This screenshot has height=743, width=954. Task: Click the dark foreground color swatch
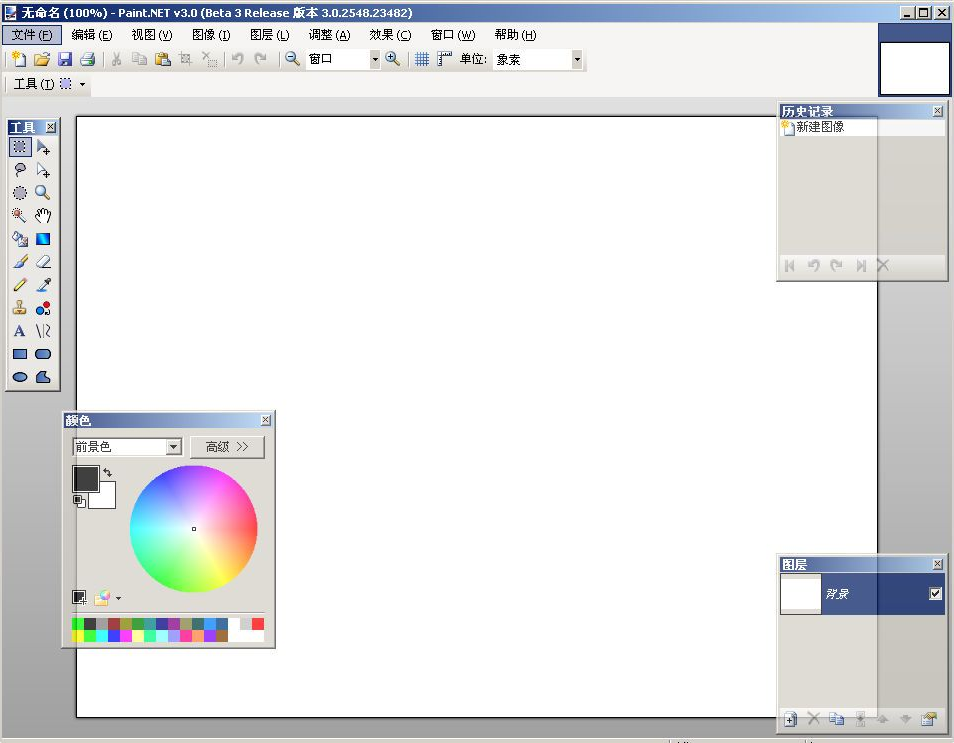click(x=86, y=479)
